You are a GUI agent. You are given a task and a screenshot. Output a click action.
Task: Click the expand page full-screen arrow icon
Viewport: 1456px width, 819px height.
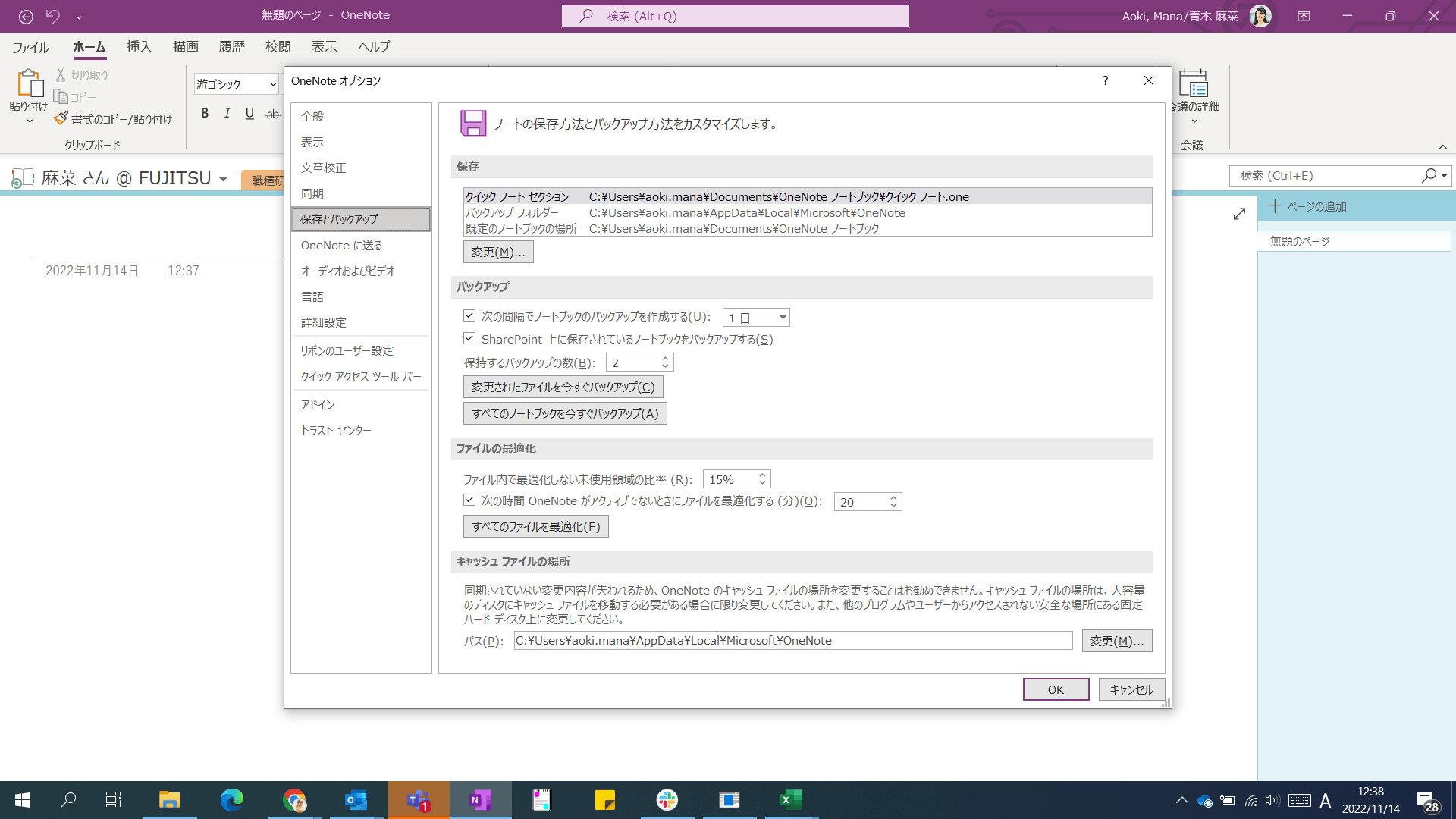1239,214
